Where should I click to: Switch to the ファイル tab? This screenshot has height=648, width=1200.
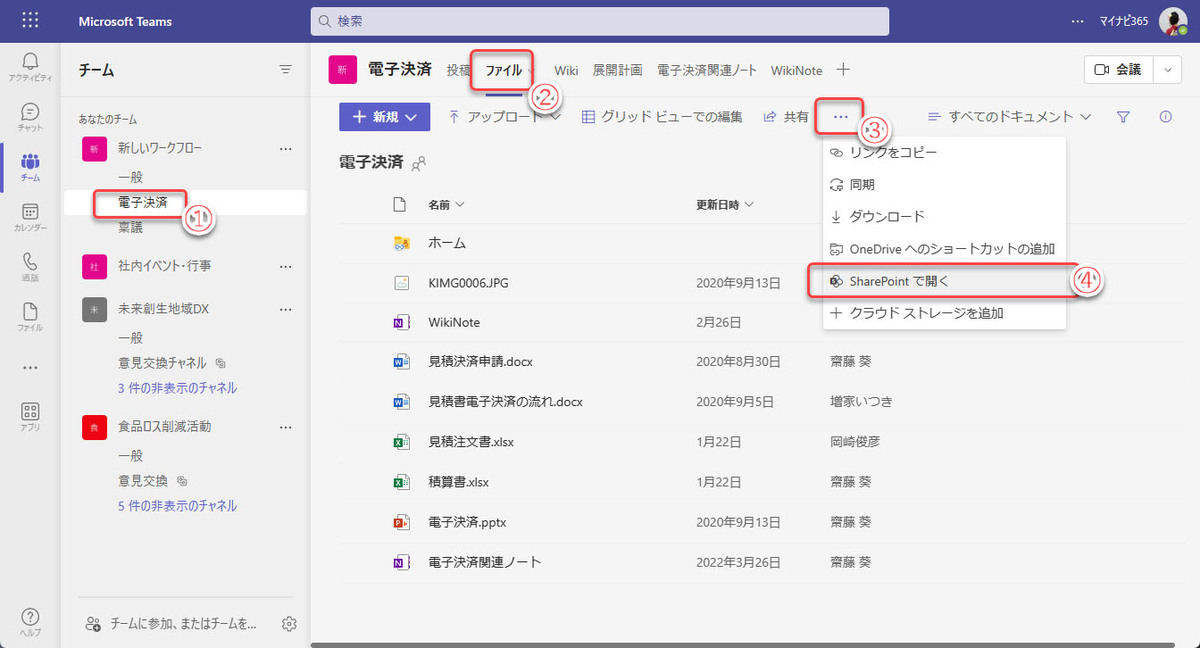pos(504,71)
